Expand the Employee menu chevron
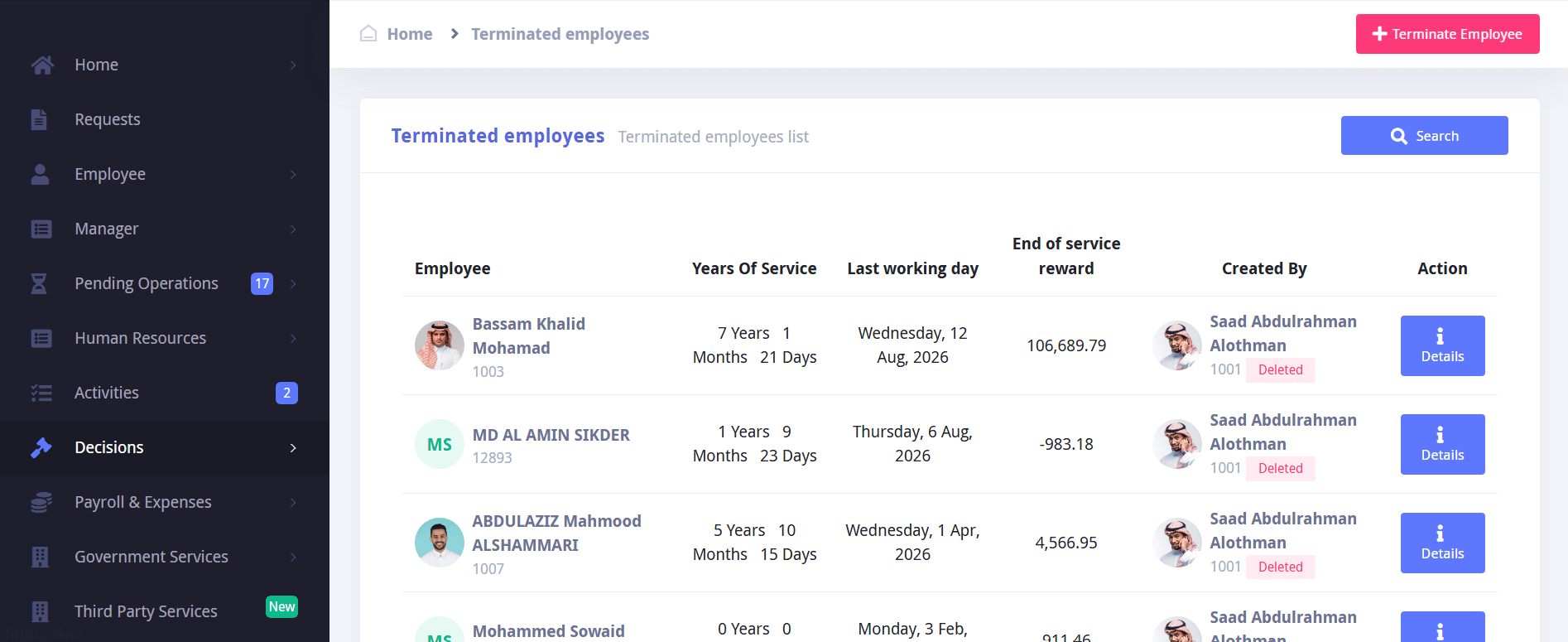The image size is (1568, 642). (x=293, y=174)
